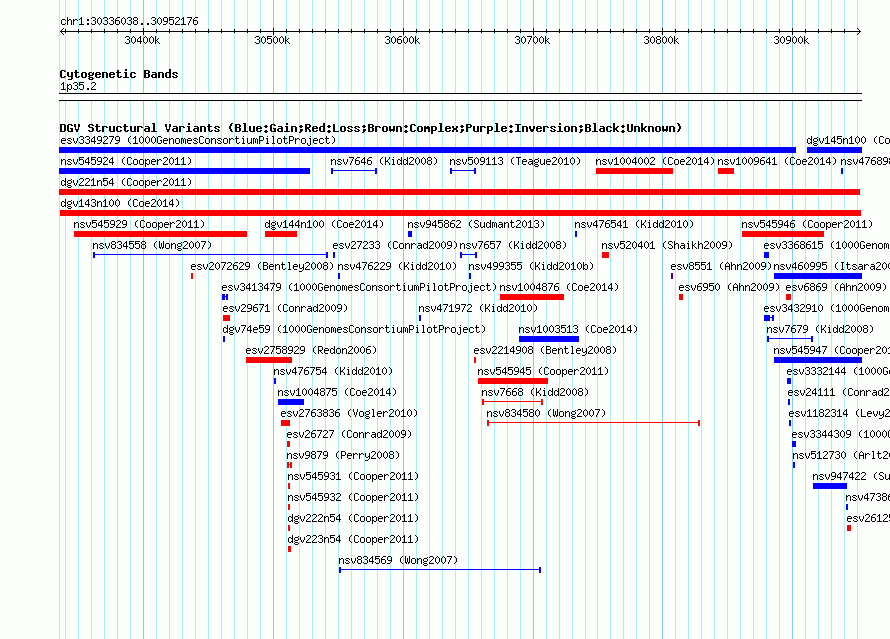
Task: Open nsv7668 (Kidd2008) label
Action: click(535, 392)
